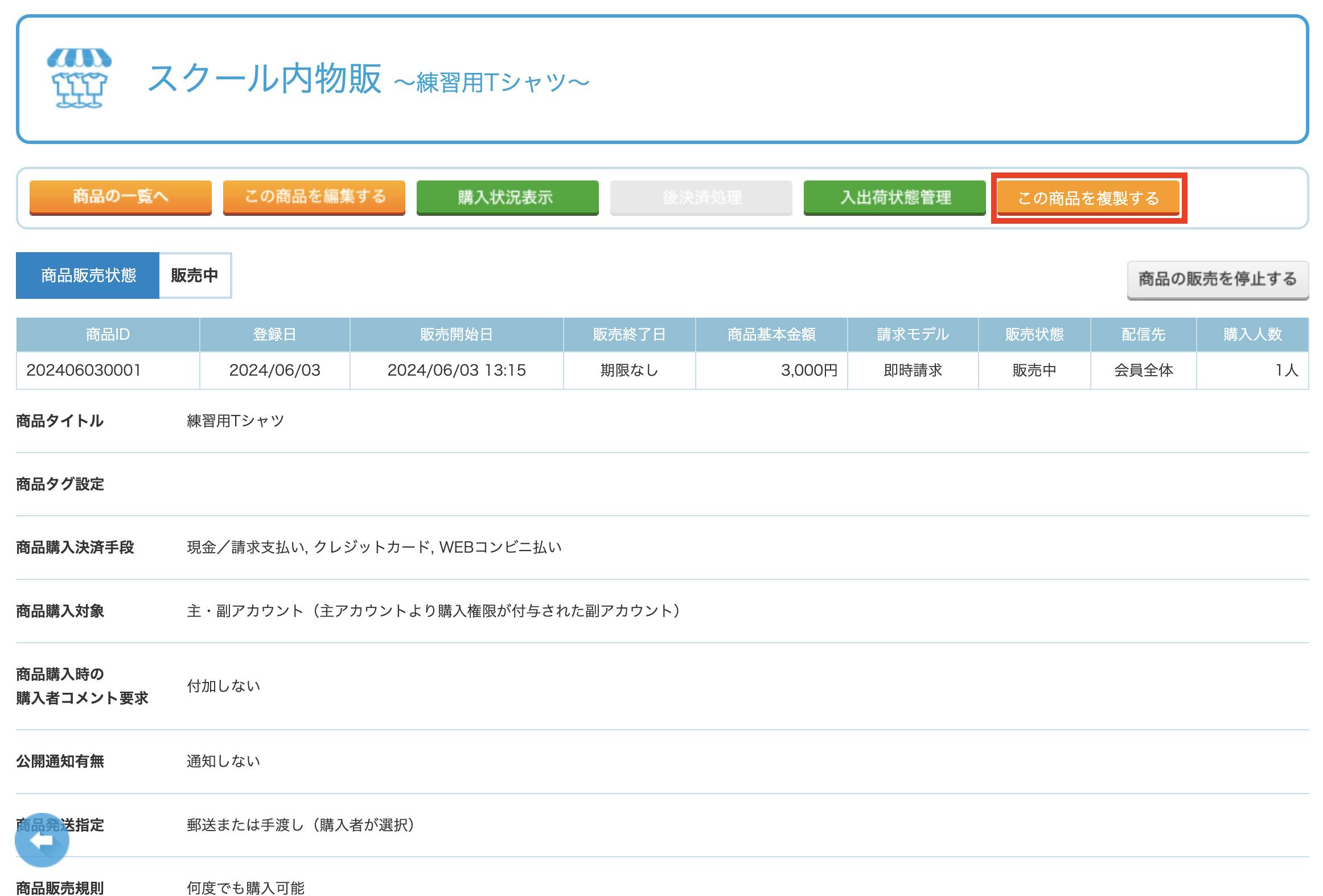1323x896 pixels.
Task: Click the 練習用Tシャツ title value
Action: tap(236, 421)
